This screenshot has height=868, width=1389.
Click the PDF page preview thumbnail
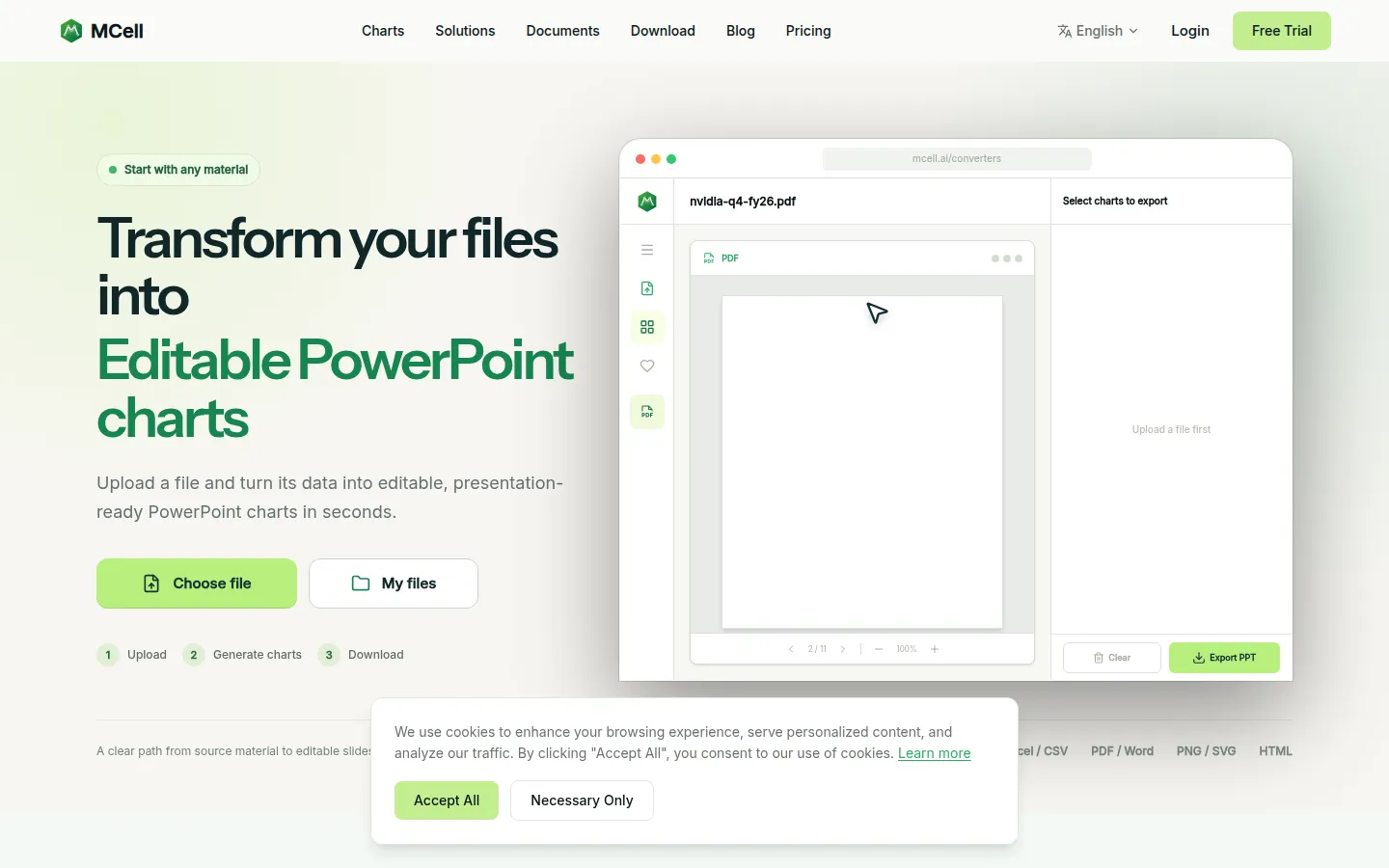pyautogui.click(x=862, y=462)
